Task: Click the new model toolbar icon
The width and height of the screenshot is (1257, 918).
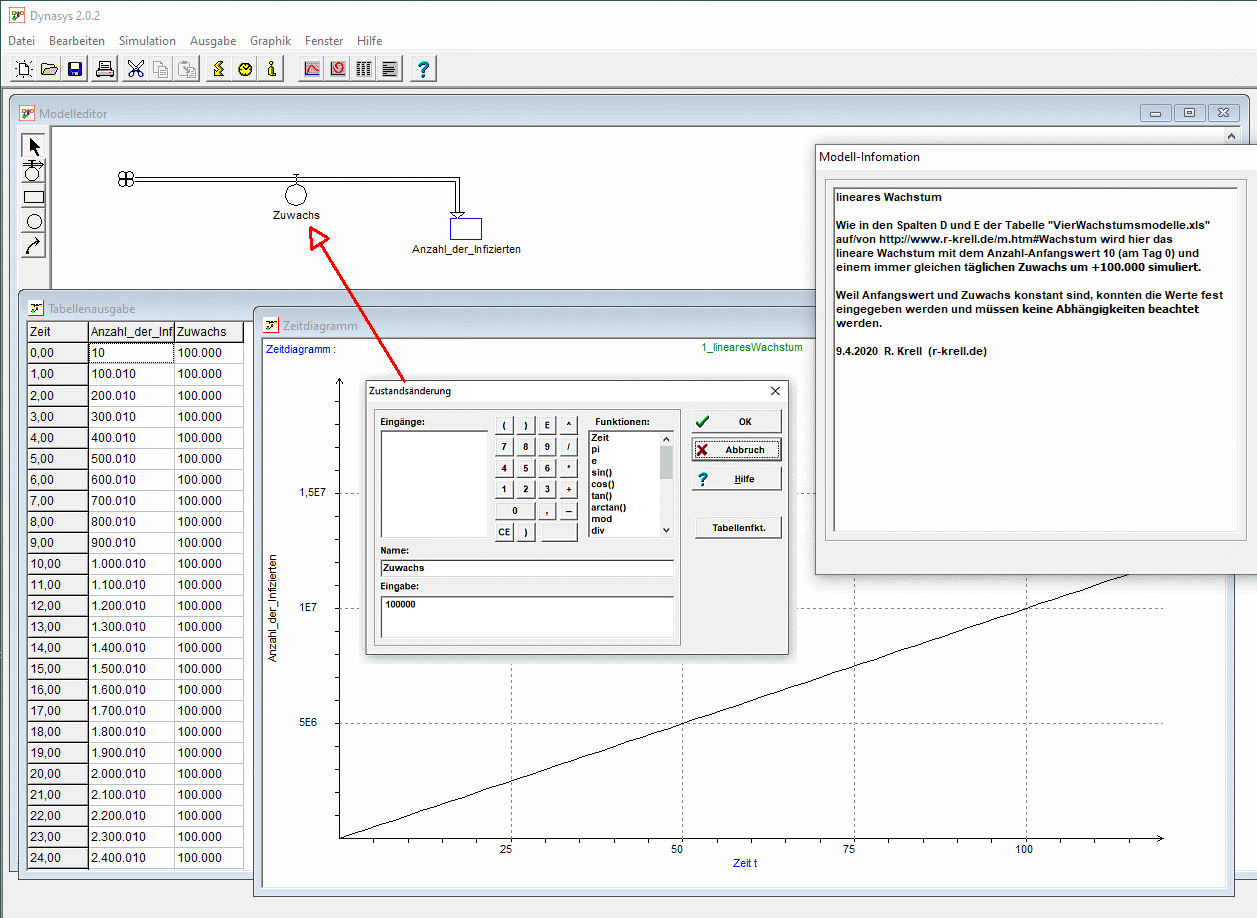Action: coord(24,69)
